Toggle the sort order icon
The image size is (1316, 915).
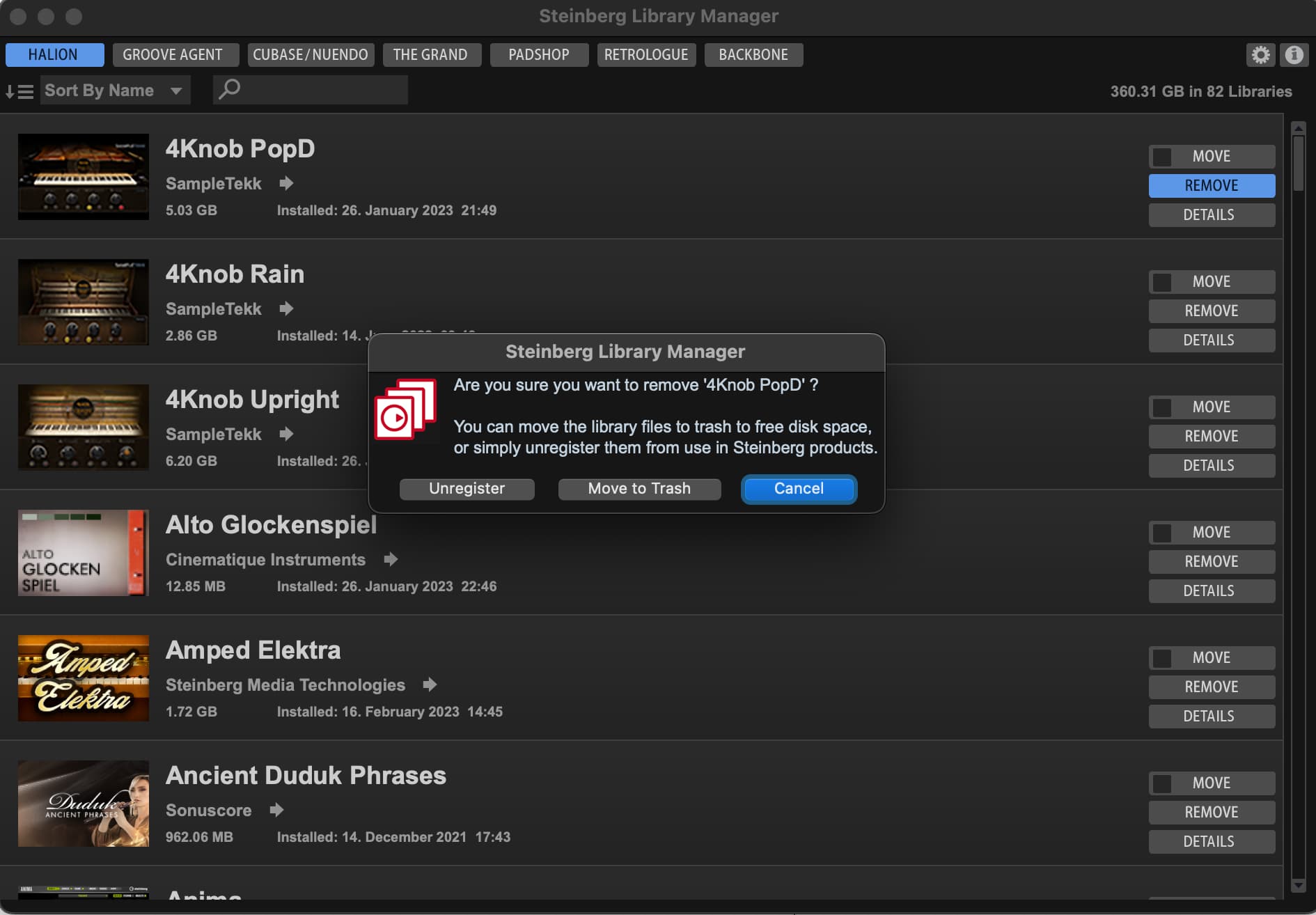click(19, 91)
